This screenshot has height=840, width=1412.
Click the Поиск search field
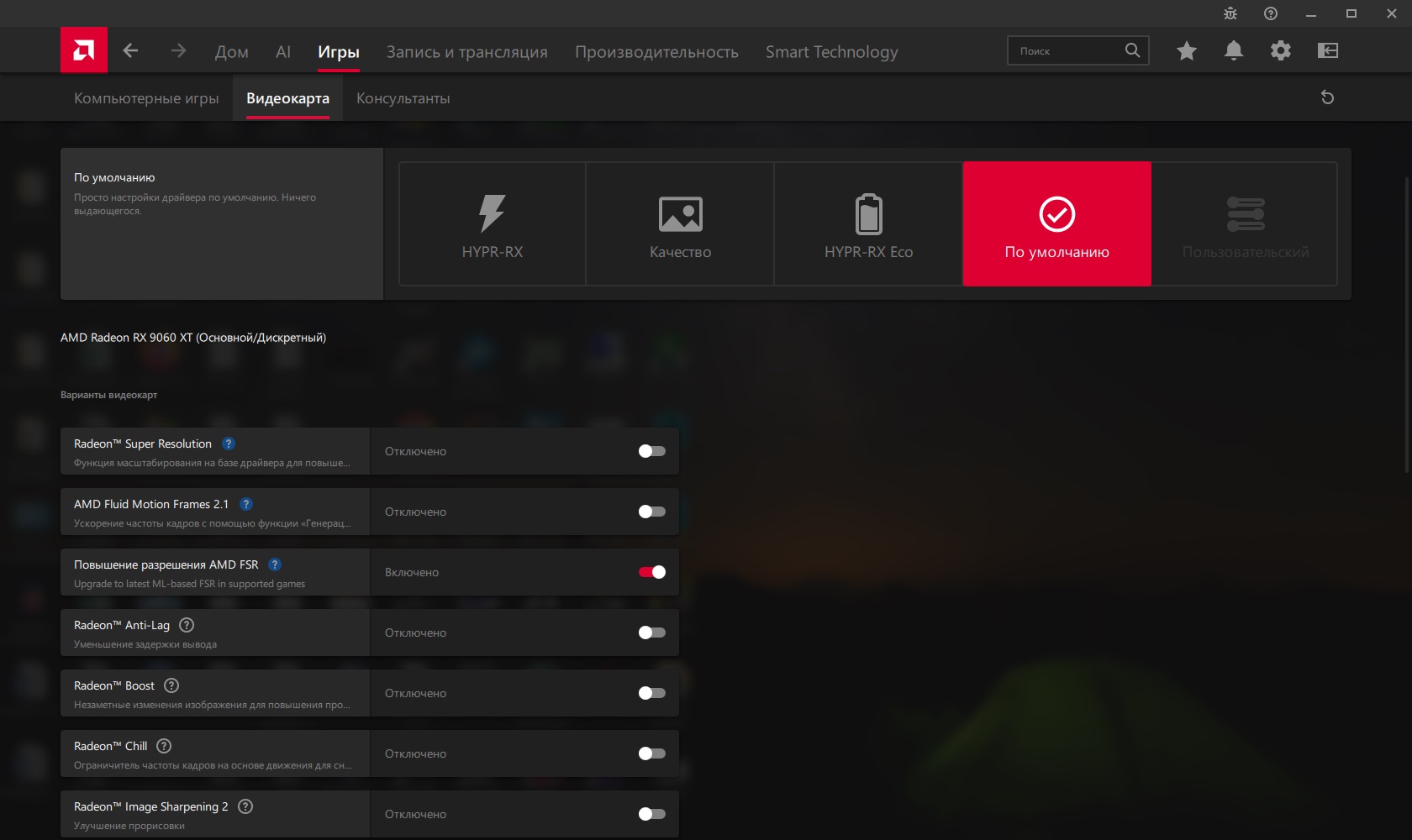1078,50
